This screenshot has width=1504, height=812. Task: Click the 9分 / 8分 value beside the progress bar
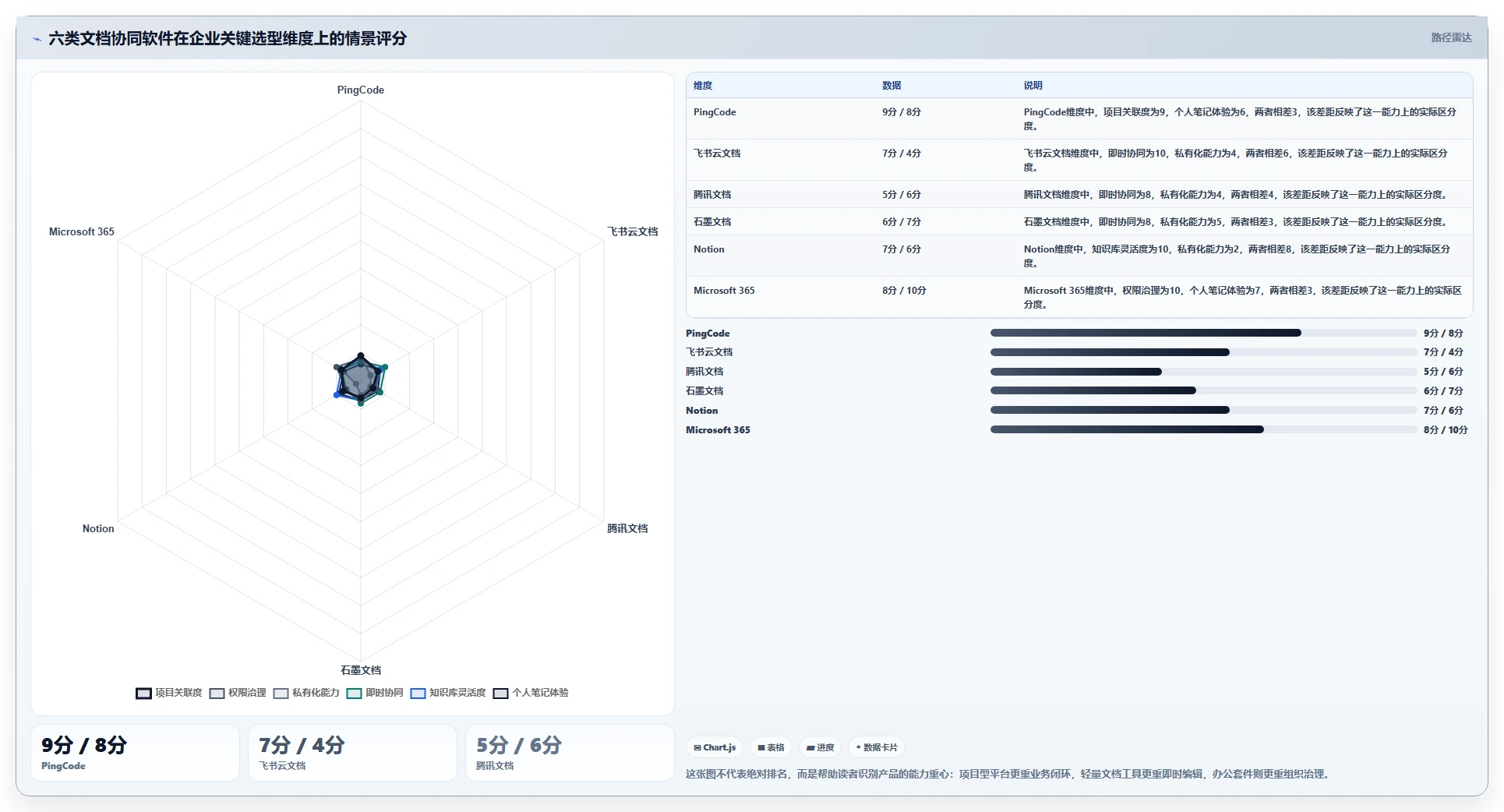[1443, 334]
